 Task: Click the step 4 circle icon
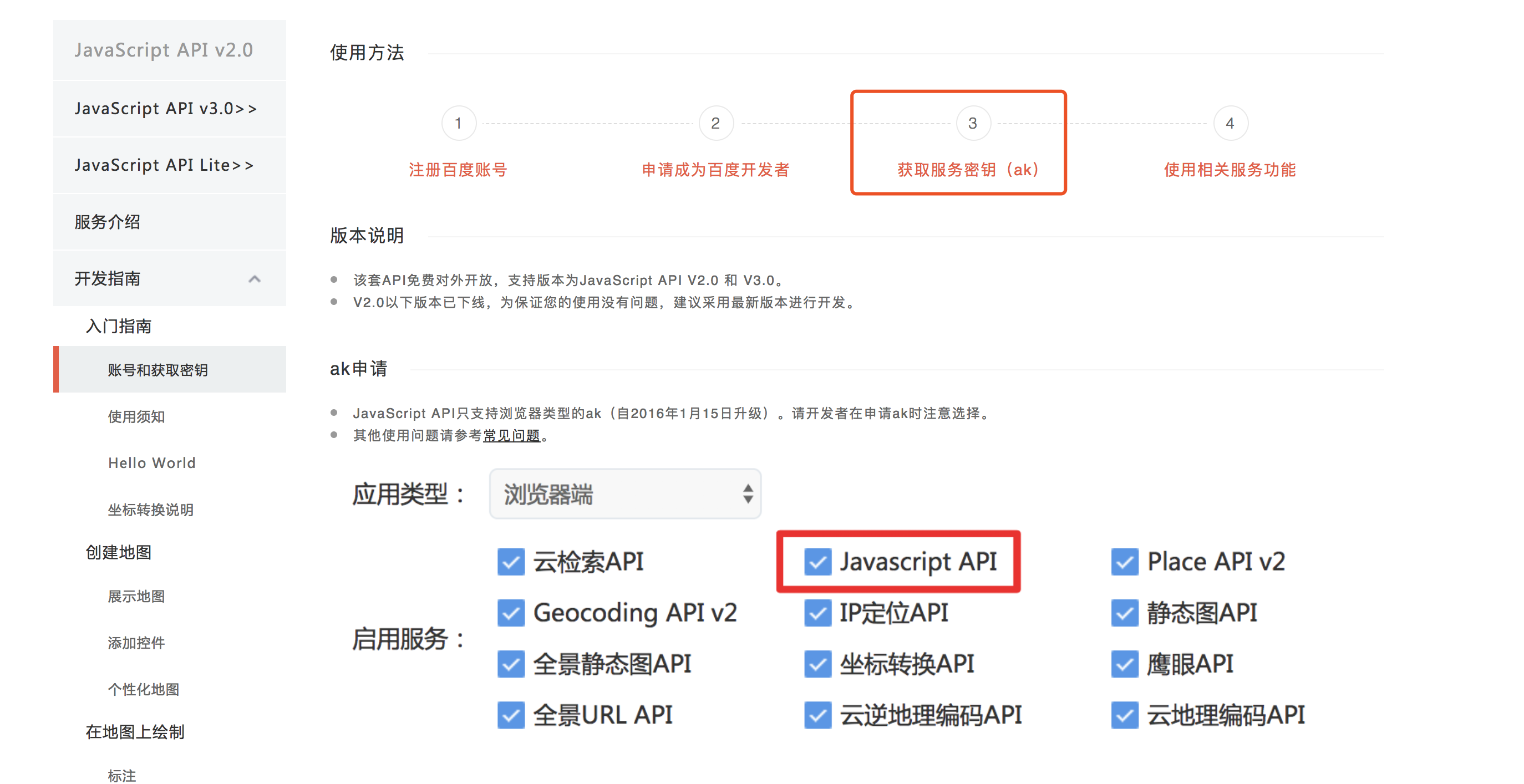[1230, 123]
